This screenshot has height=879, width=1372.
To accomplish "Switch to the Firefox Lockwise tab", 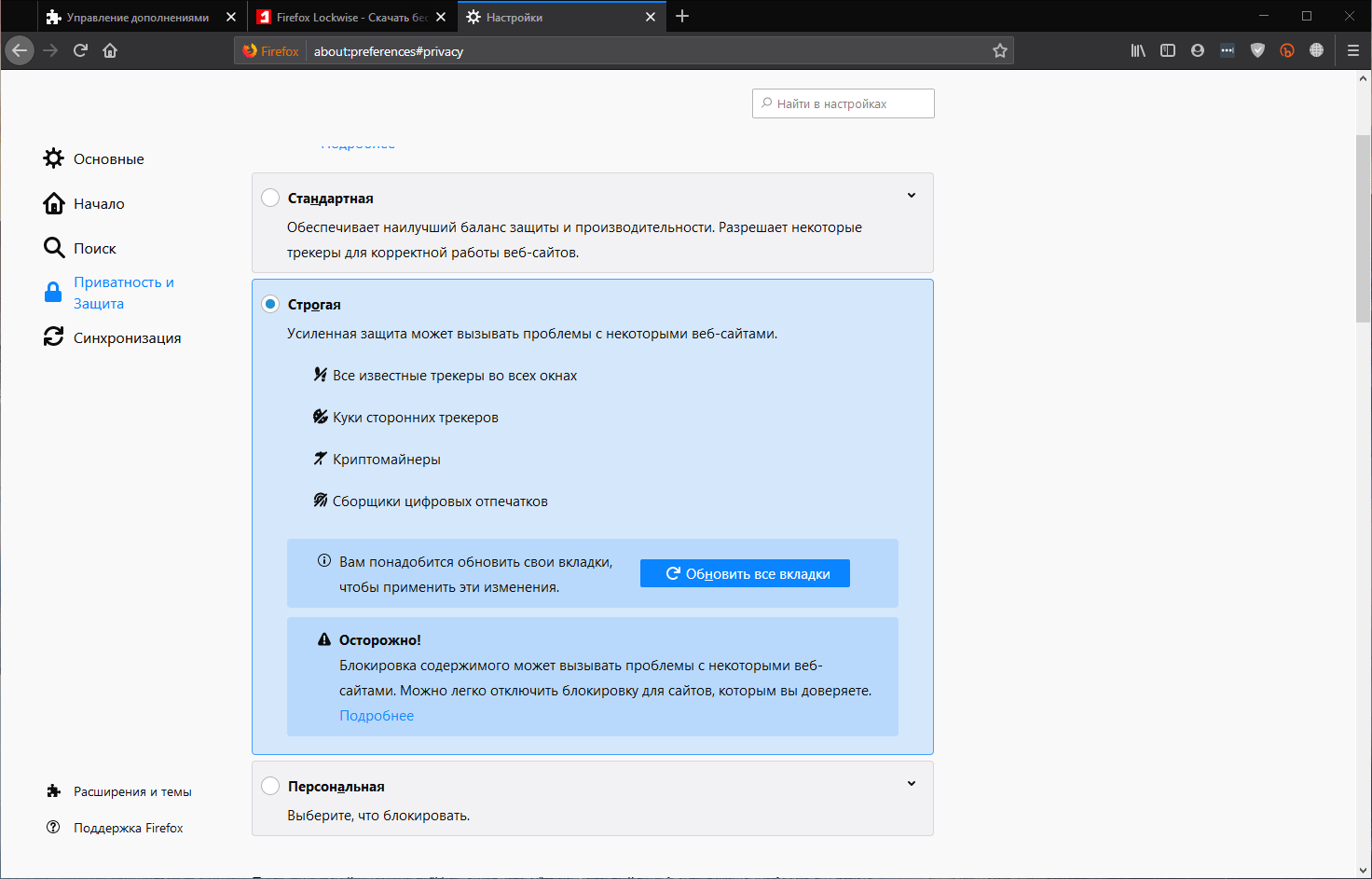I will [345, 16].
